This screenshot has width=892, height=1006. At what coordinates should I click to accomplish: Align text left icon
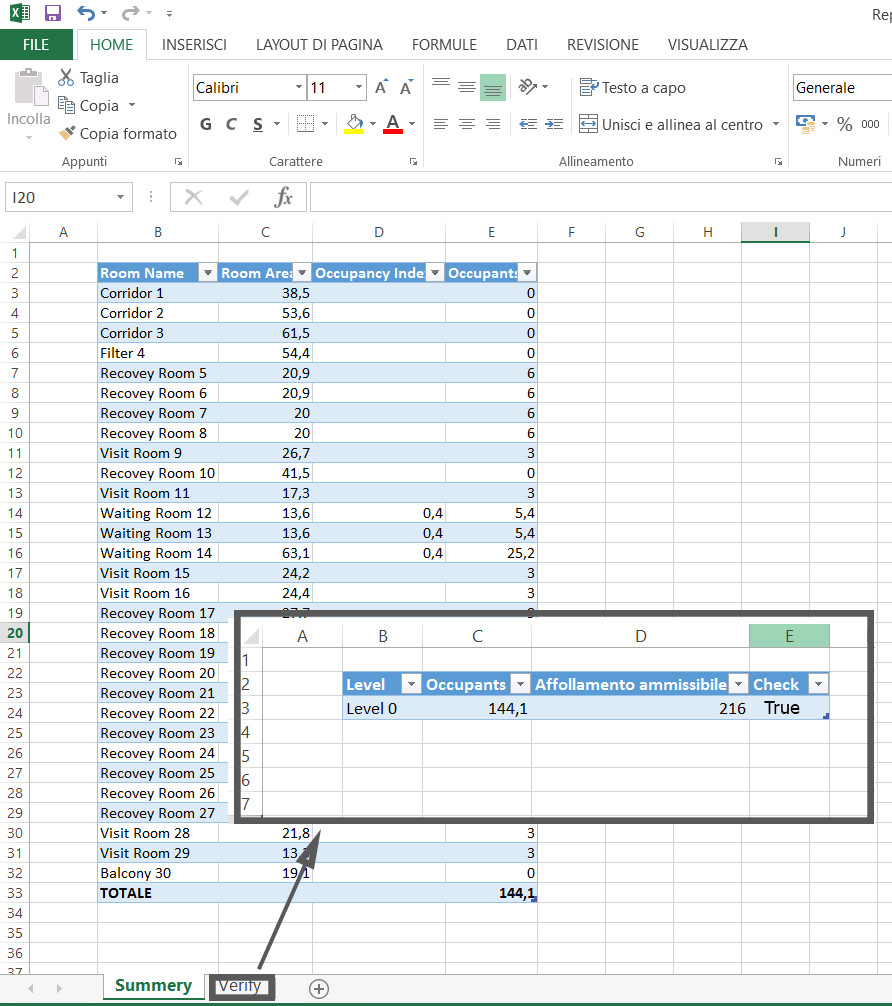(441, 124)
